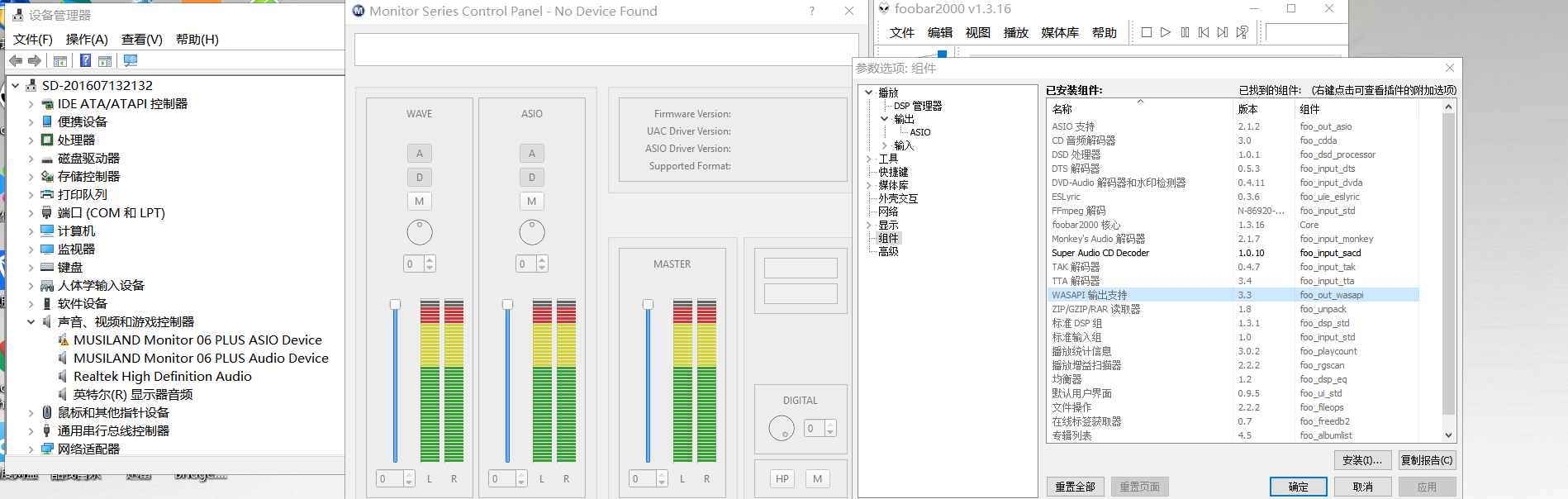The height and width of the screenshot is (499, 1568).
Task: Open the 操作(A) menu in Device Manager
Action: 87,39
